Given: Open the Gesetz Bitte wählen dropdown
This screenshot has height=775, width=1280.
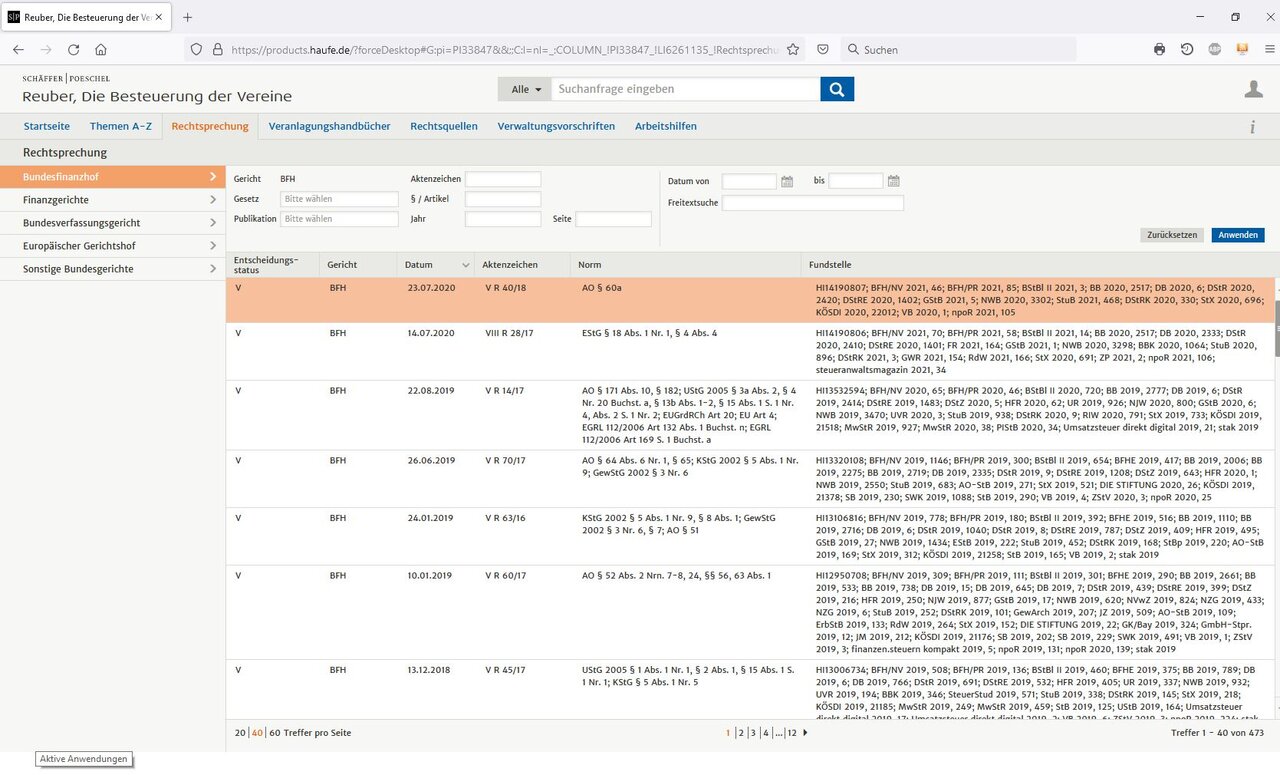Looking at the screenshot, I should pos(340,199).
